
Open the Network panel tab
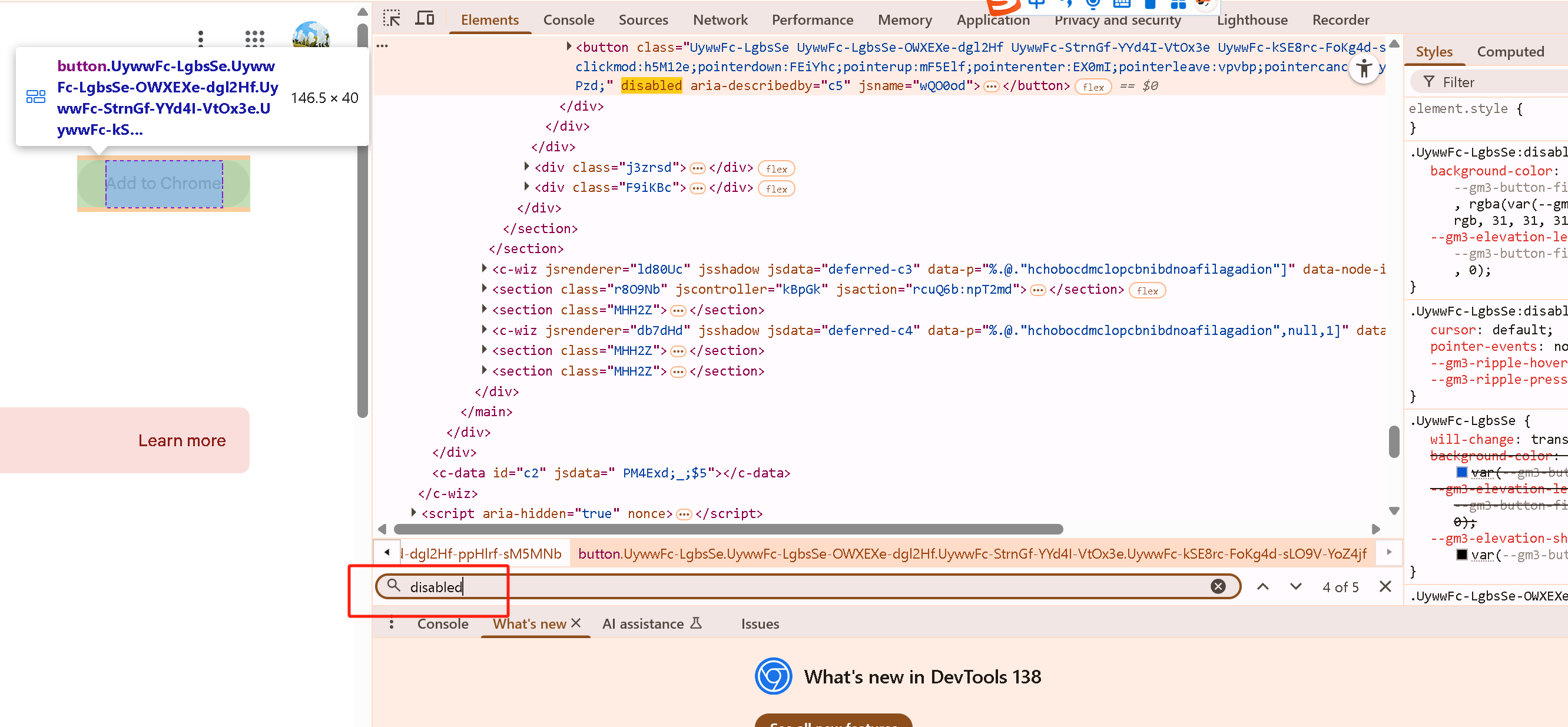[720, 20]
